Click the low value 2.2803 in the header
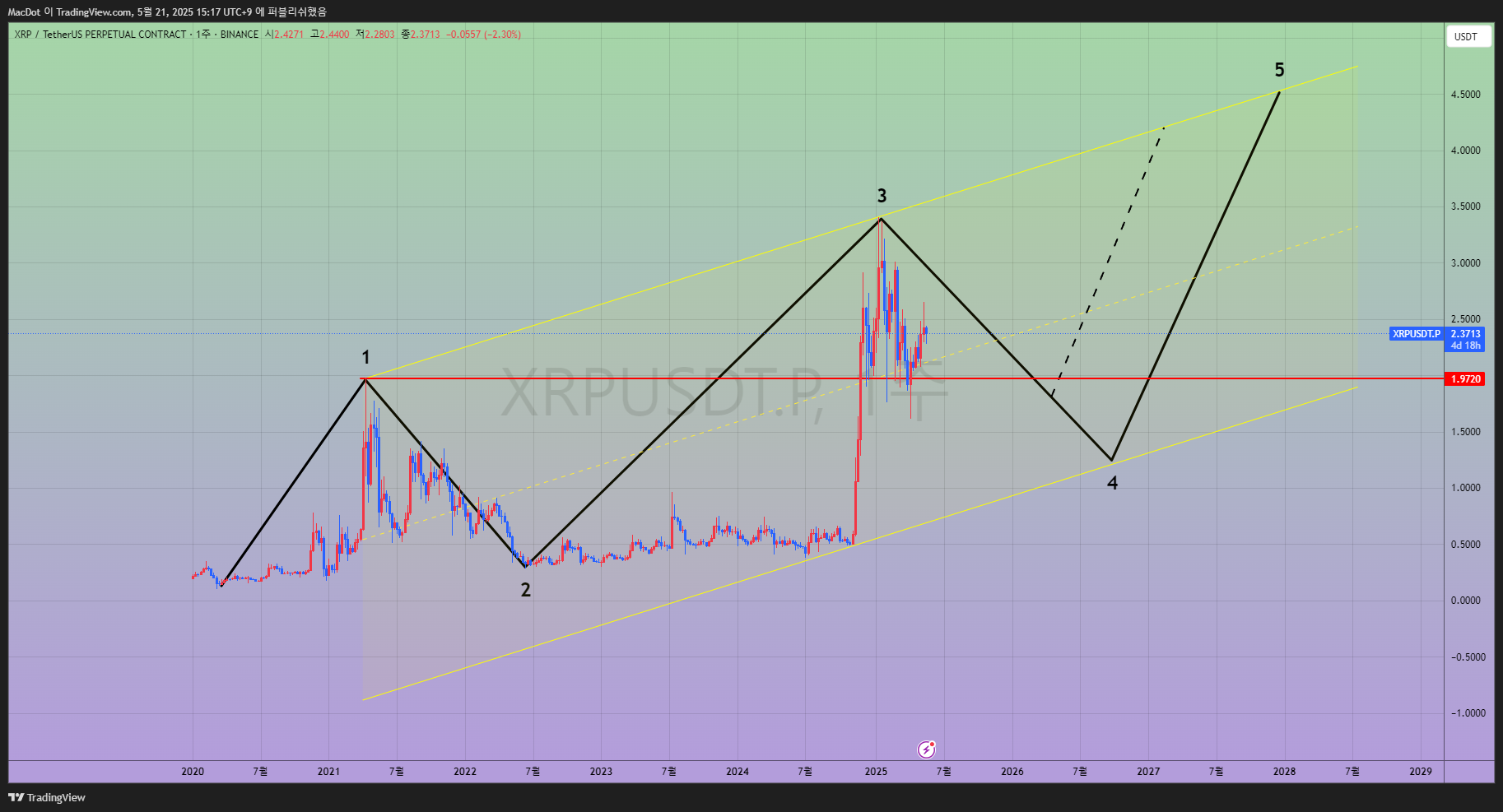 (x=379, y=35)
